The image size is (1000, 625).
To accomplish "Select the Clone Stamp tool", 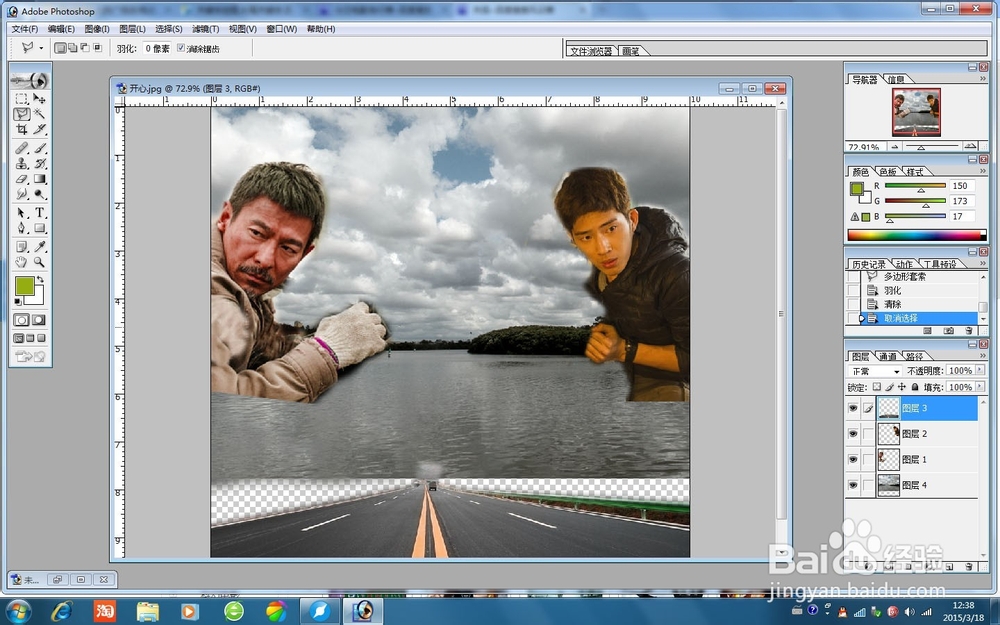I will click(22, 164).
